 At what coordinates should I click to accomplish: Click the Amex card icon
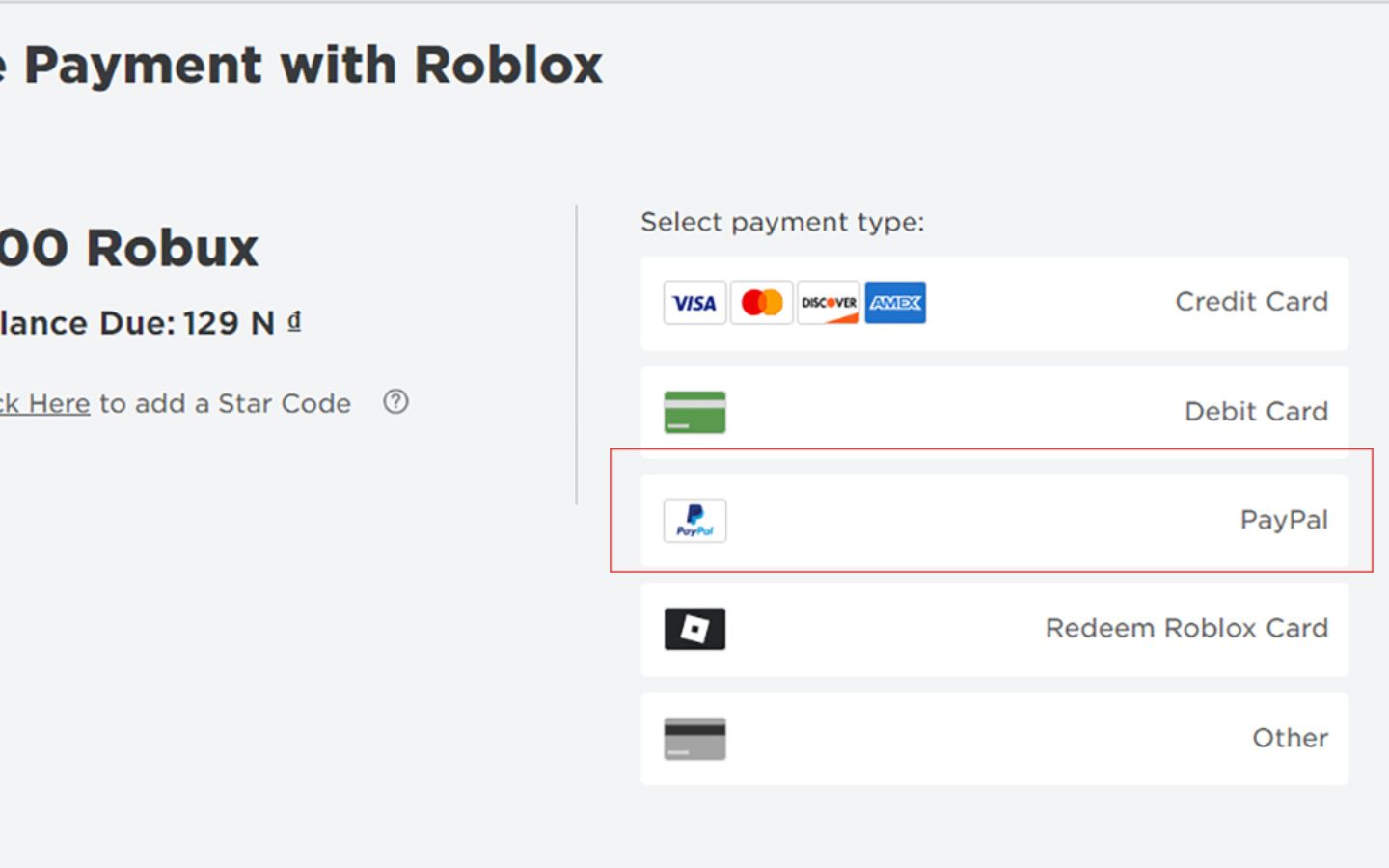click(x=895, y=302)
